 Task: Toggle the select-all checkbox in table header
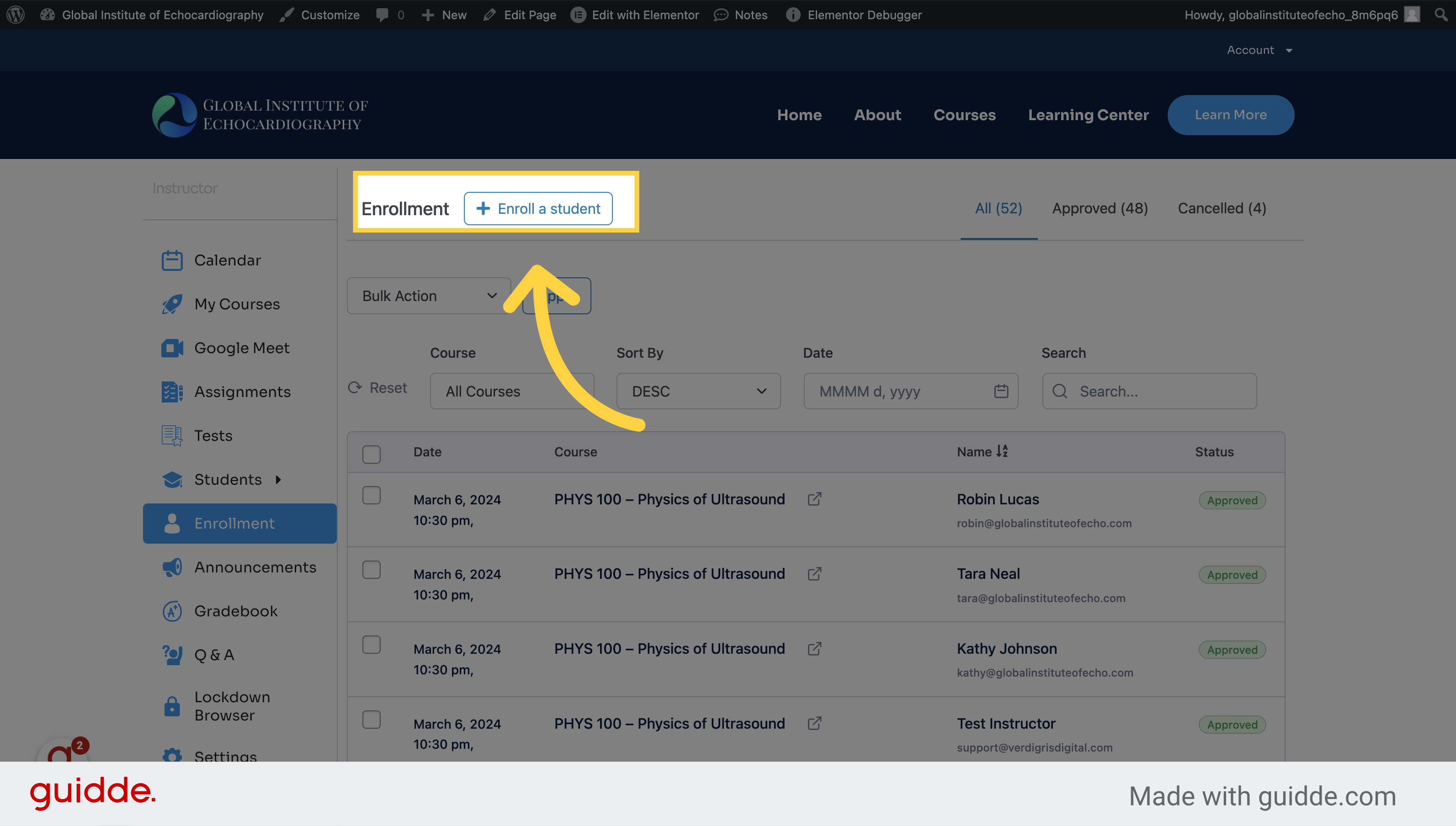point(371,454)
